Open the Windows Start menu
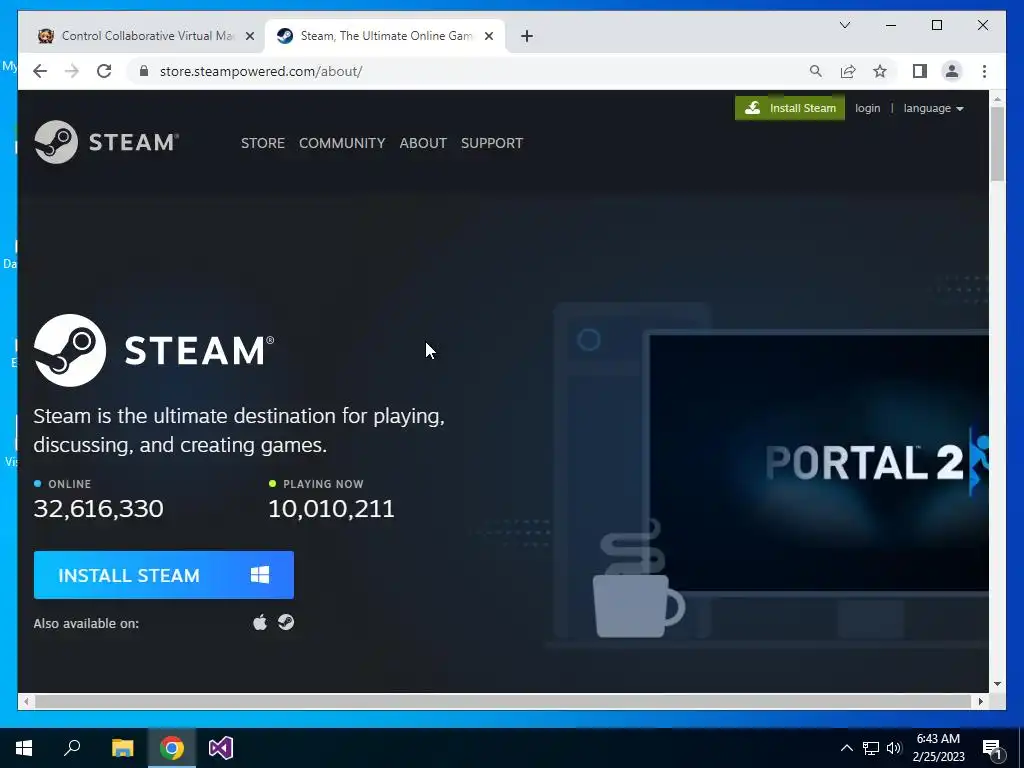 [x=24, y=748]
